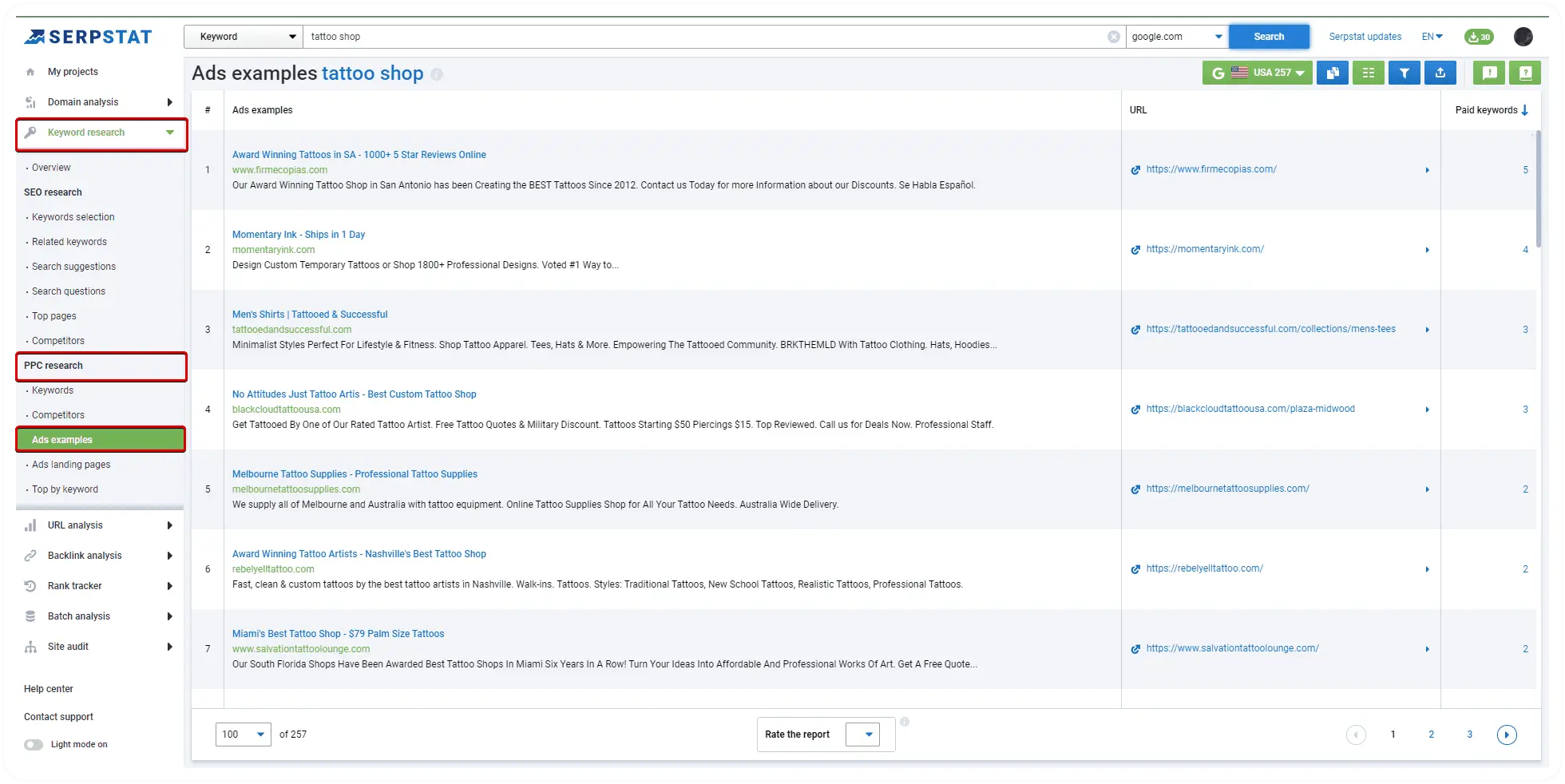Viewport: 1565px width, 784px height.
Task: Open the green downloads badge showing 30
Action: coord(1478,36)
